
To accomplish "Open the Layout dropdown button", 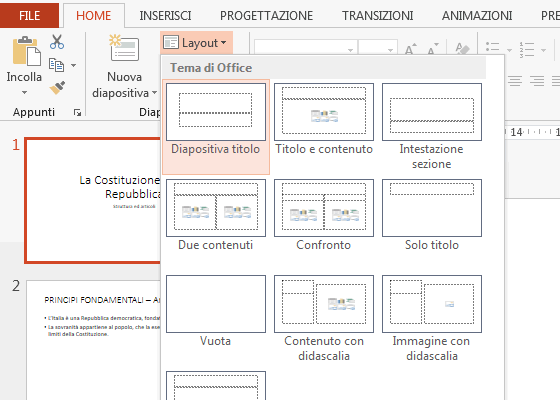I will (196, 43).
